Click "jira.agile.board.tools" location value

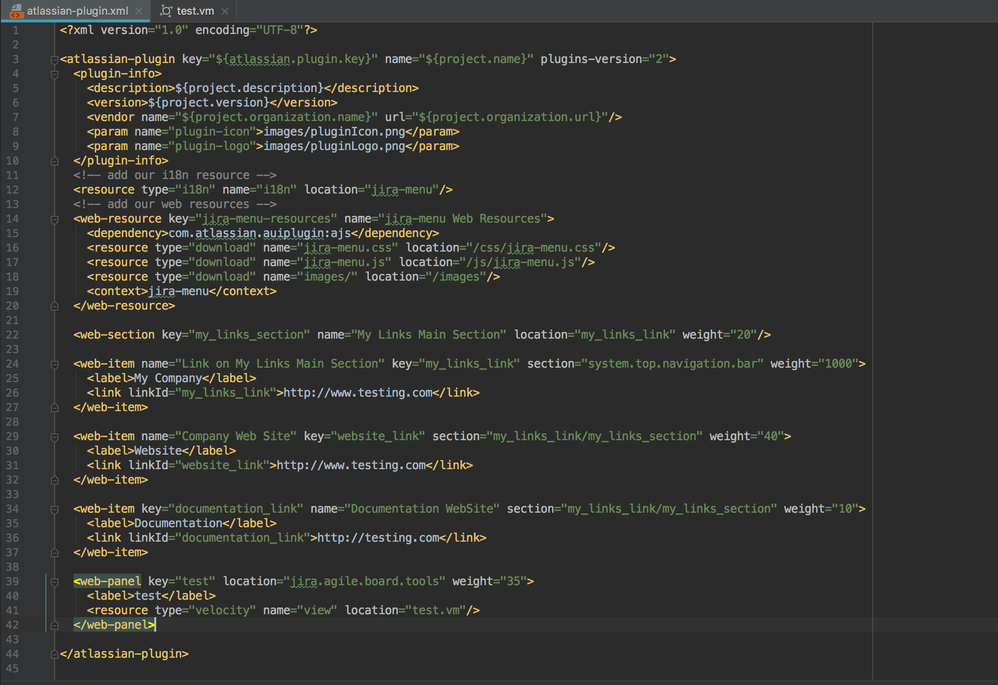tap(364, 582)
